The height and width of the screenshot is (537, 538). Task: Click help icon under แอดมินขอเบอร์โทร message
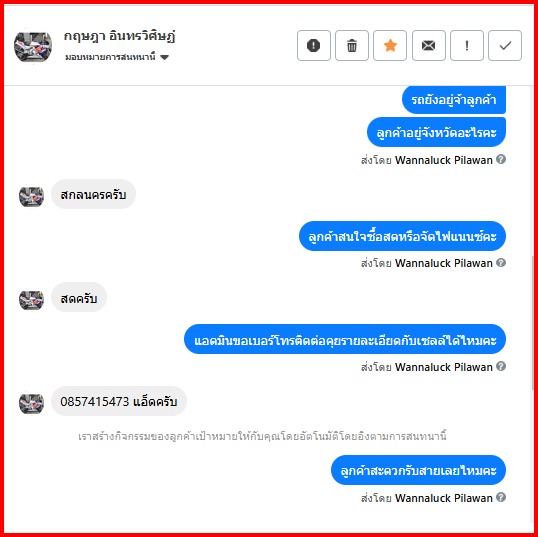(501, 366)
